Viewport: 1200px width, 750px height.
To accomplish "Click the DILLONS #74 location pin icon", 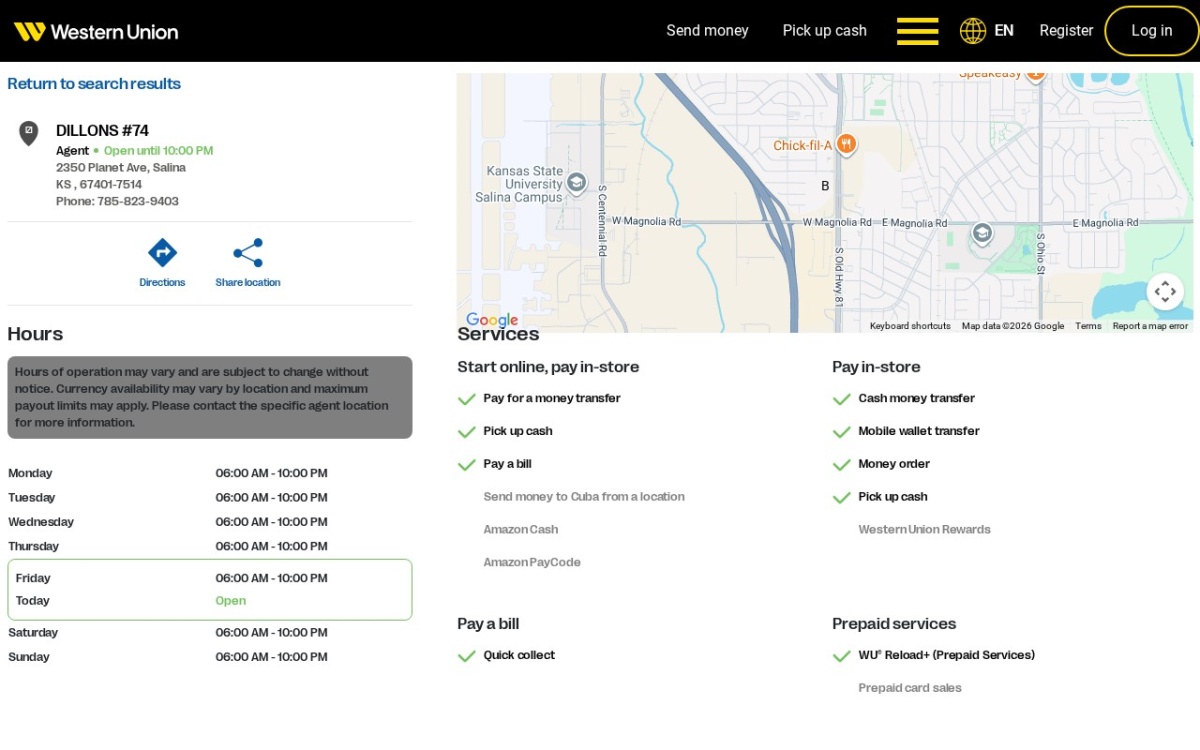I will [29, 133].
